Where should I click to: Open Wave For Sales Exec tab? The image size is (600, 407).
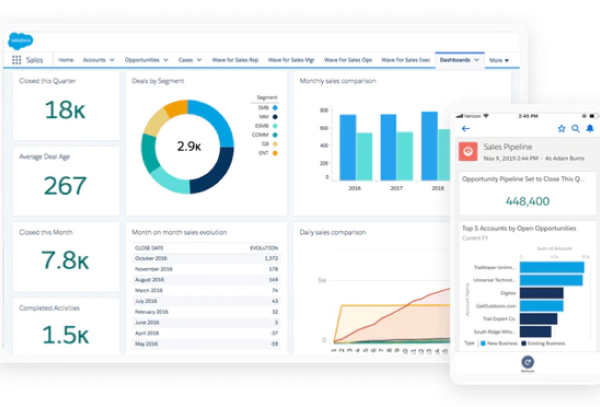[x=406, y=60]
